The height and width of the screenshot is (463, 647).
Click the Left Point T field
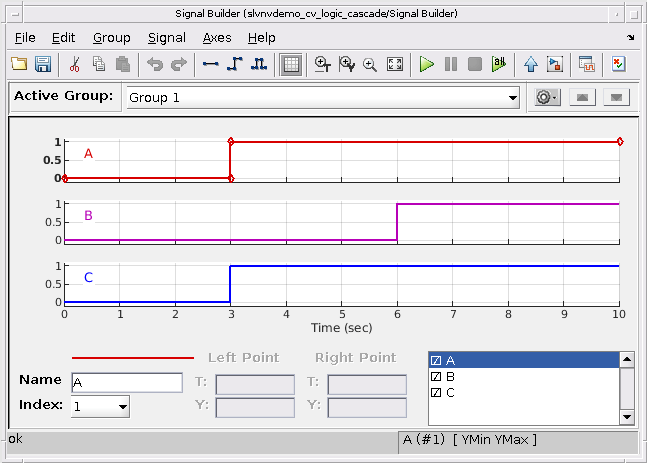point(255,385)
